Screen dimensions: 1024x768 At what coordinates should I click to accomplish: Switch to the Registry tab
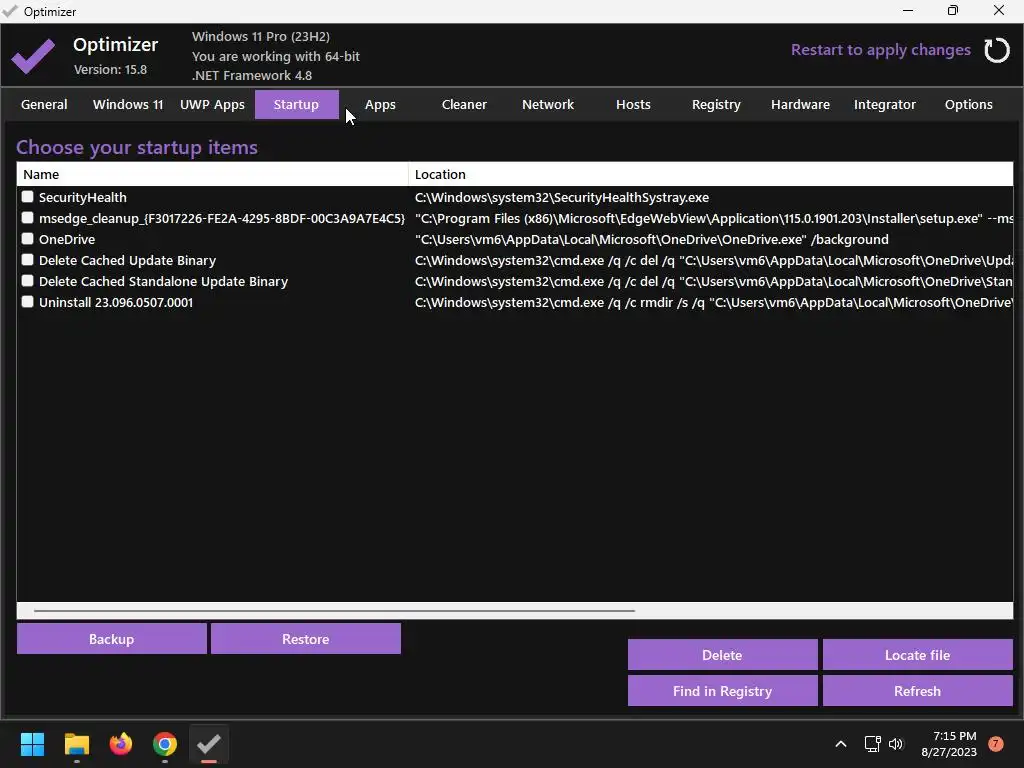(x=716, y=104)
